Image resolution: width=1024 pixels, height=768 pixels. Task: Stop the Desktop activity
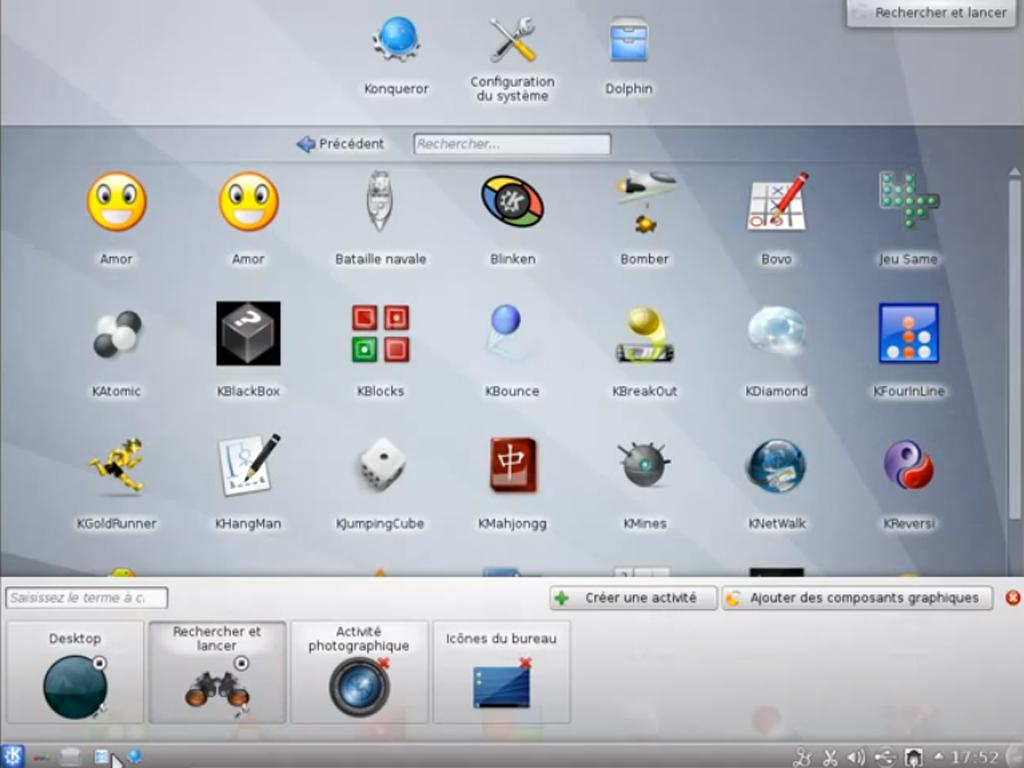98,662
